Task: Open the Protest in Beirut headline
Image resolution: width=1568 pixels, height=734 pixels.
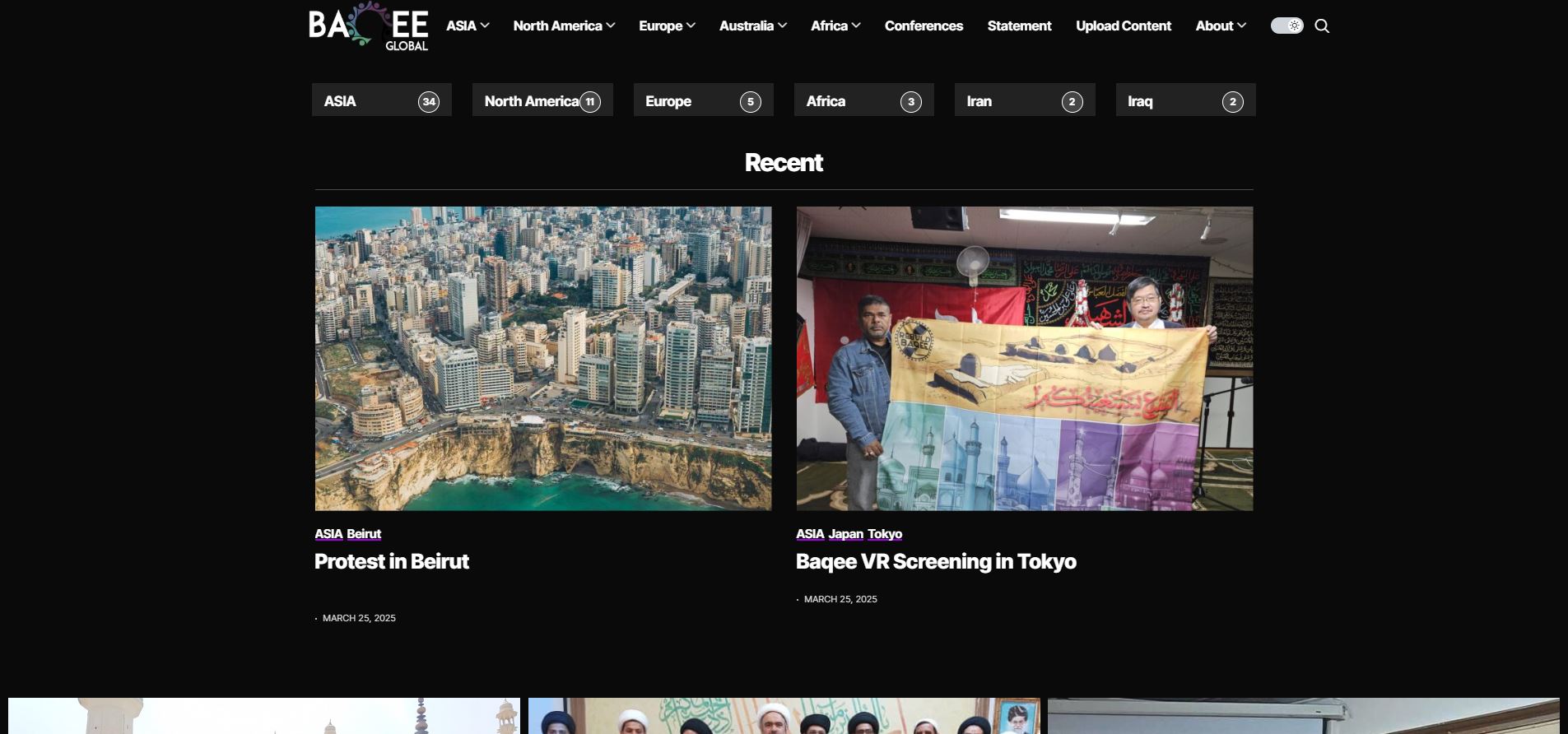Action: (392, 561)
